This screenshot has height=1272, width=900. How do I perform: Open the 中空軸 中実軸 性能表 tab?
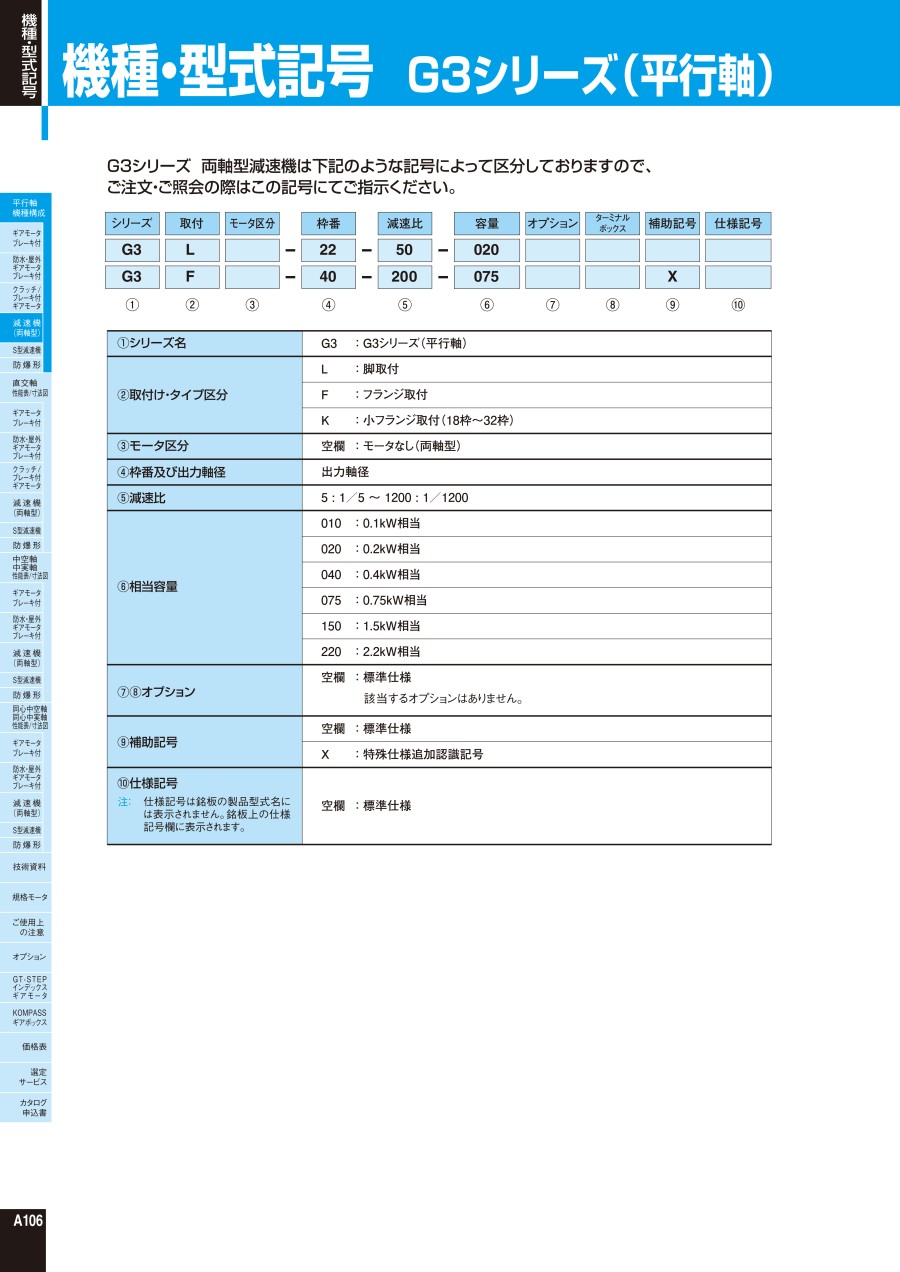pos(26,567)
